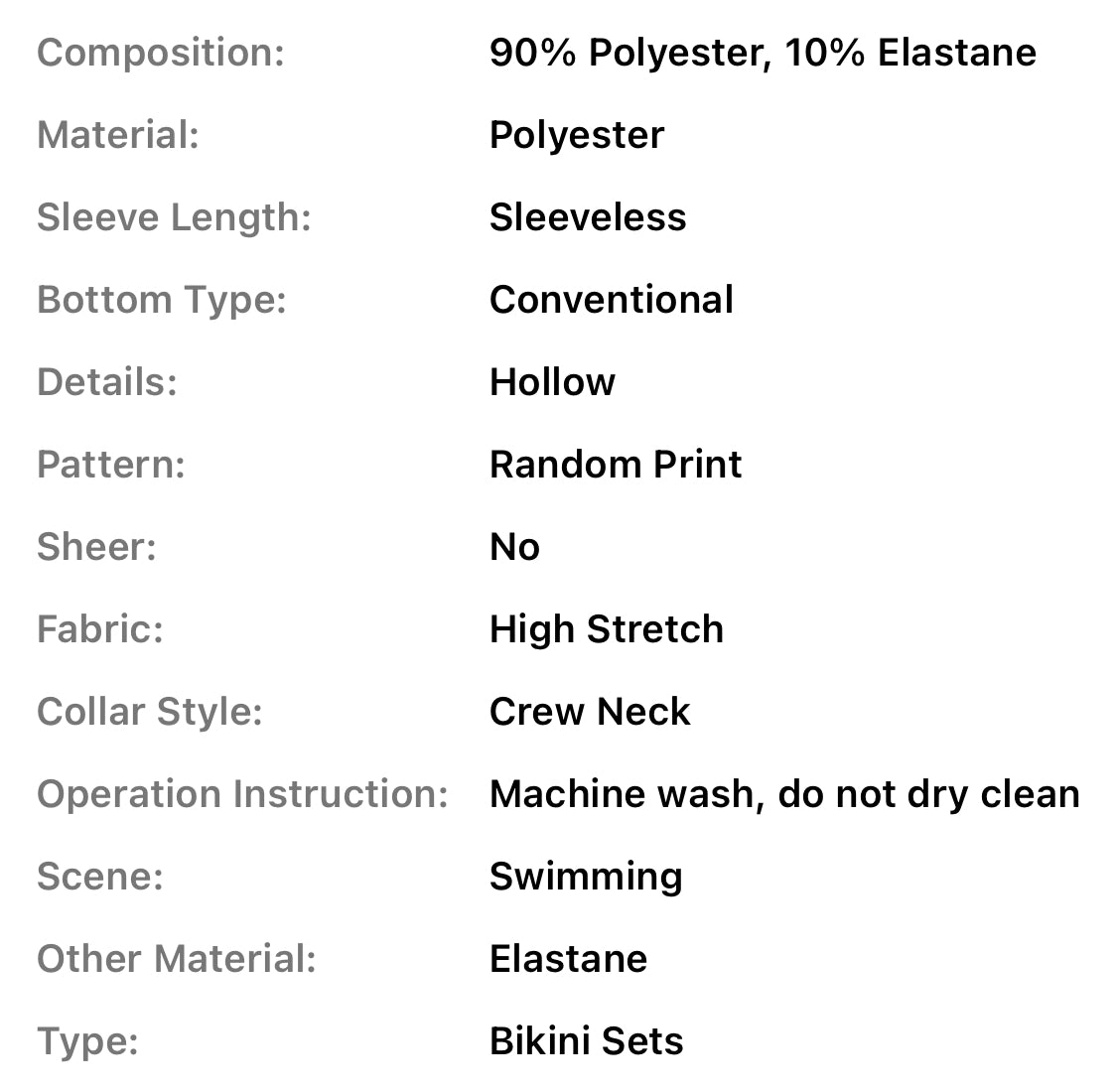Image resolution: width=1117 pixels, height=1092 pixels.
Task: Tap the "Sheer:" label
Action: click(96, 547)
